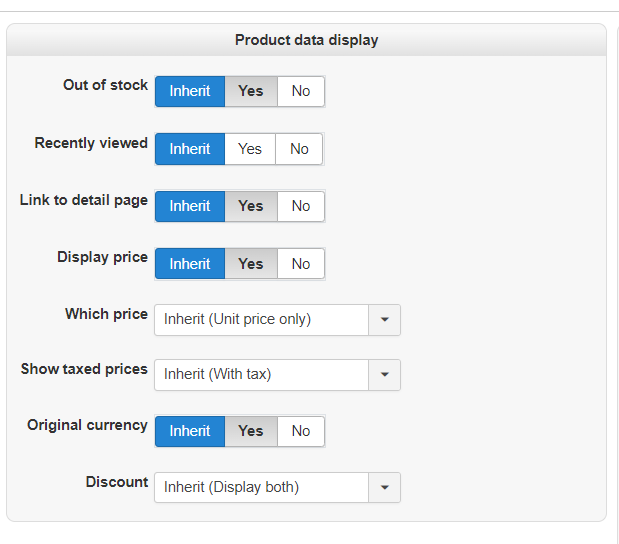Expand the Show taxed prices dropdown arrow

[x=384, y=375]
